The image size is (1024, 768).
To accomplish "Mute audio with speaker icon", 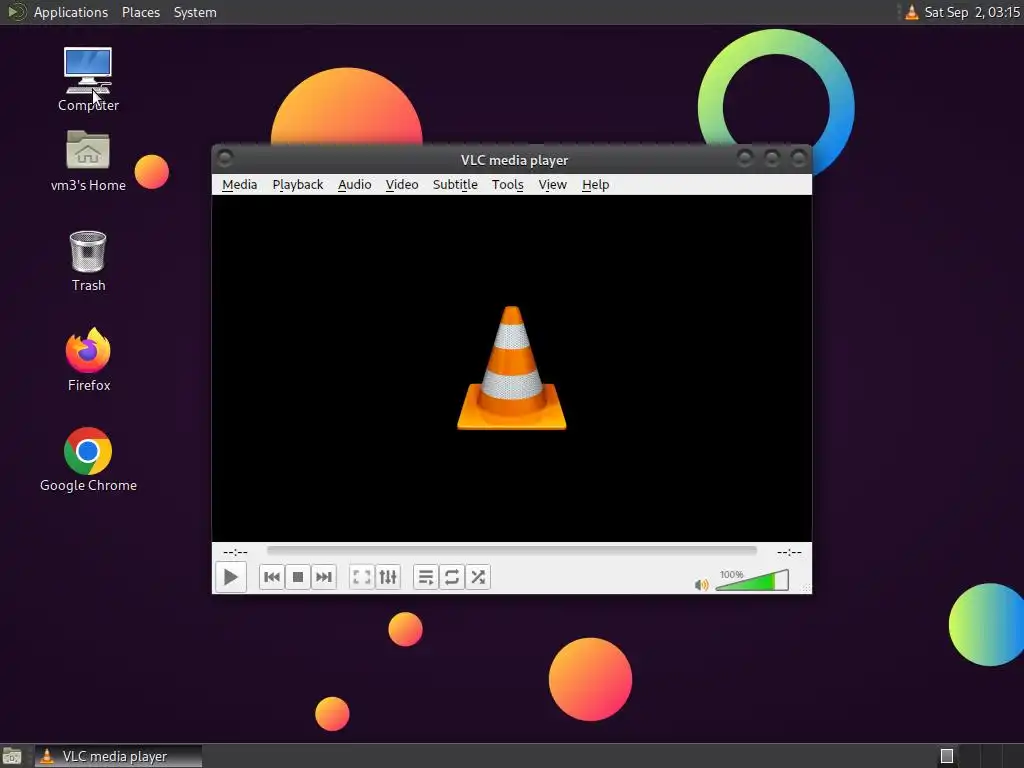I will (x=701, y=584).
